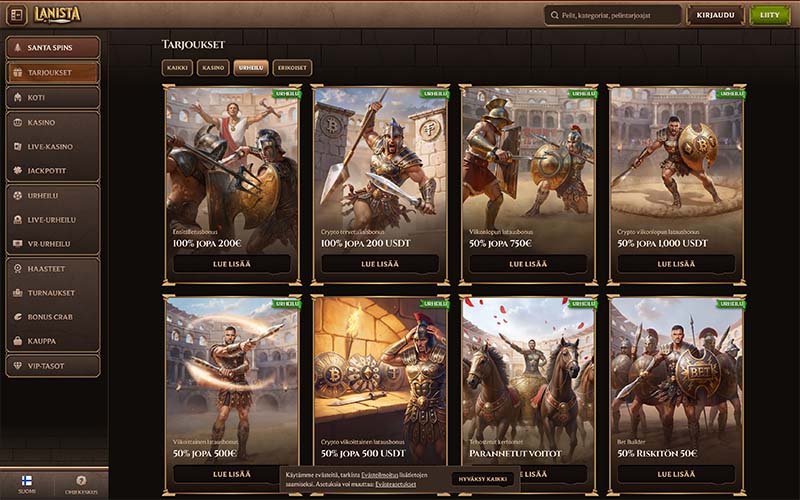Open Lue lisää for 100% jopa 200€
Screen dimensions: 800x500
point(232,264)
